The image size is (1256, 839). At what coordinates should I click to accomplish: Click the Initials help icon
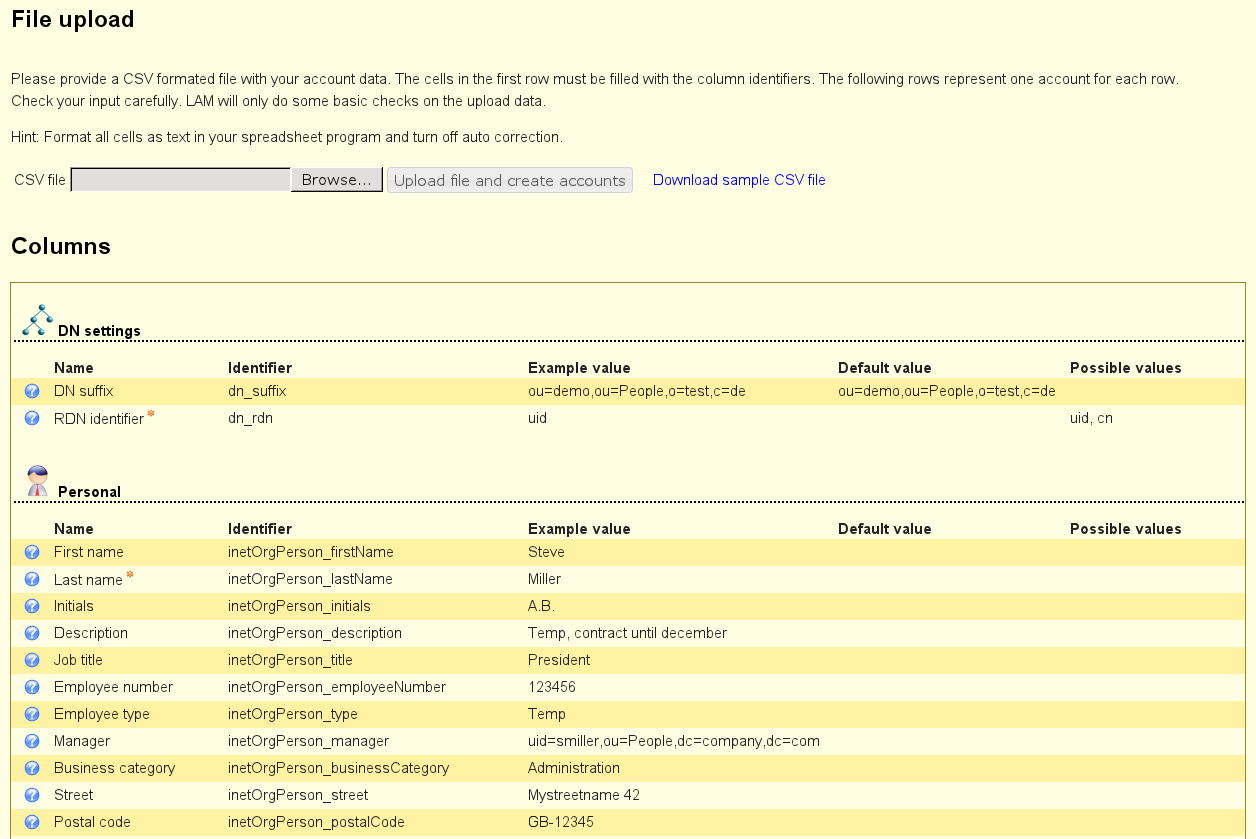(x=32, y=606)
